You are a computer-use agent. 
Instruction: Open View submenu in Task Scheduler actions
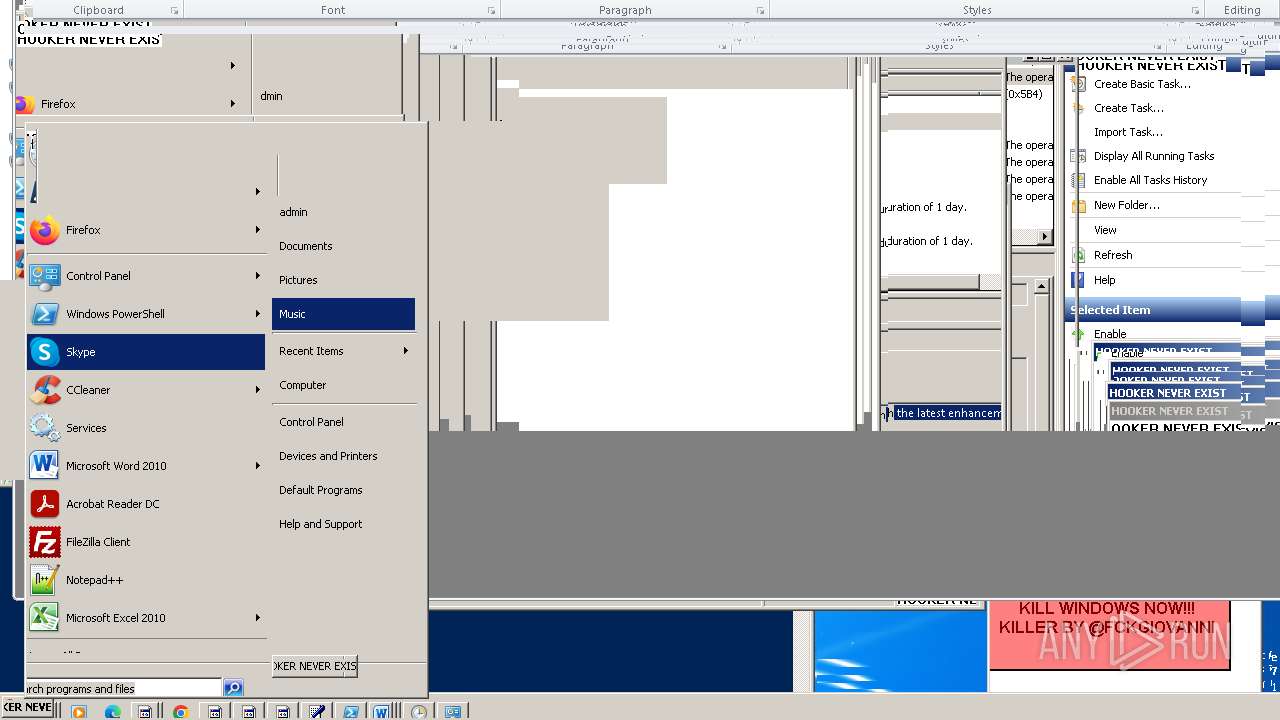click(x=1105, y=230)
